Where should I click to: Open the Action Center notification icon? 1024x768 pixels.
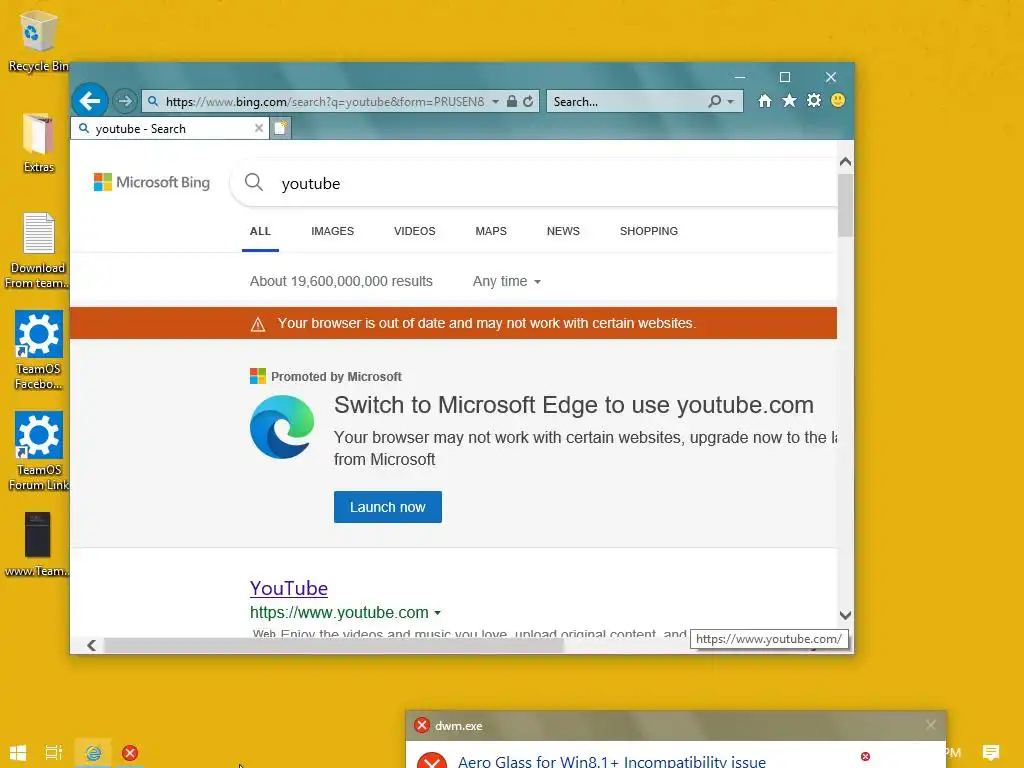[x=991, y=752]
